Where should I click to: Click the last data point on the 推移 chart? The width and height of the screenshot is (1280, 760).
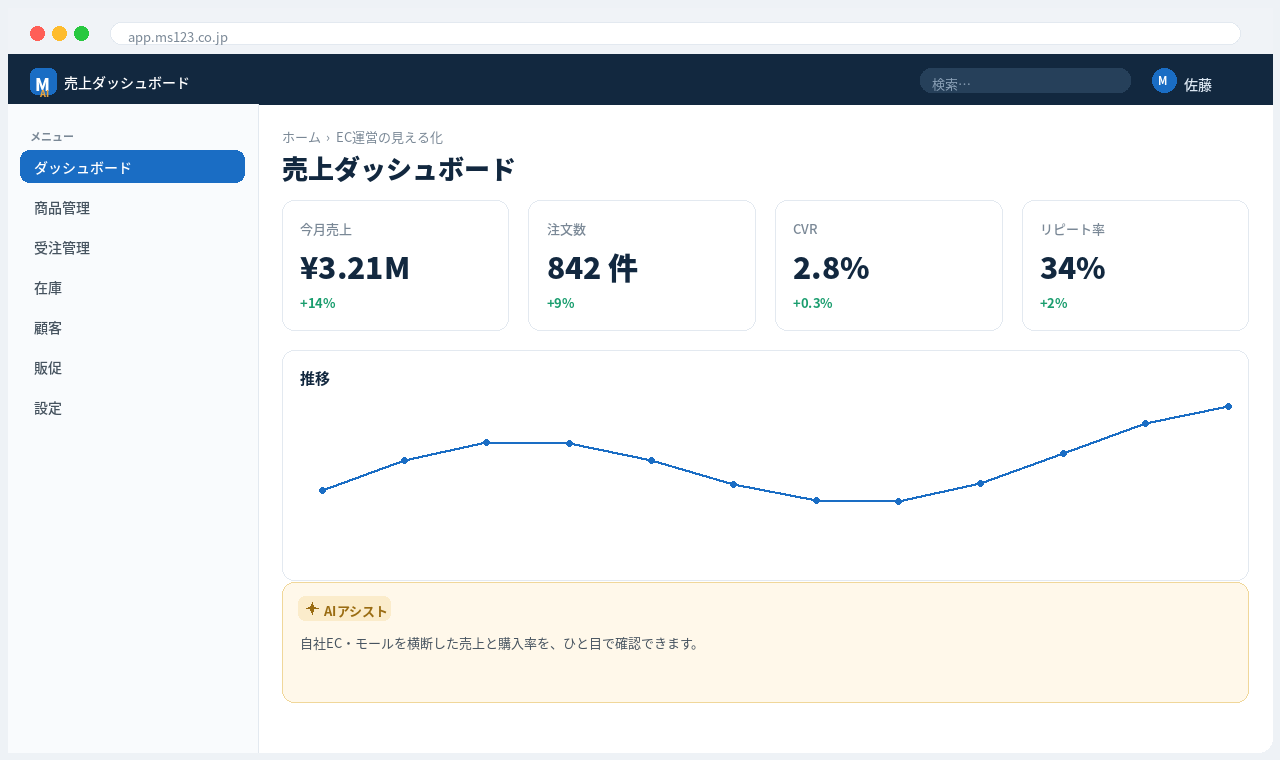[1228, 406]
